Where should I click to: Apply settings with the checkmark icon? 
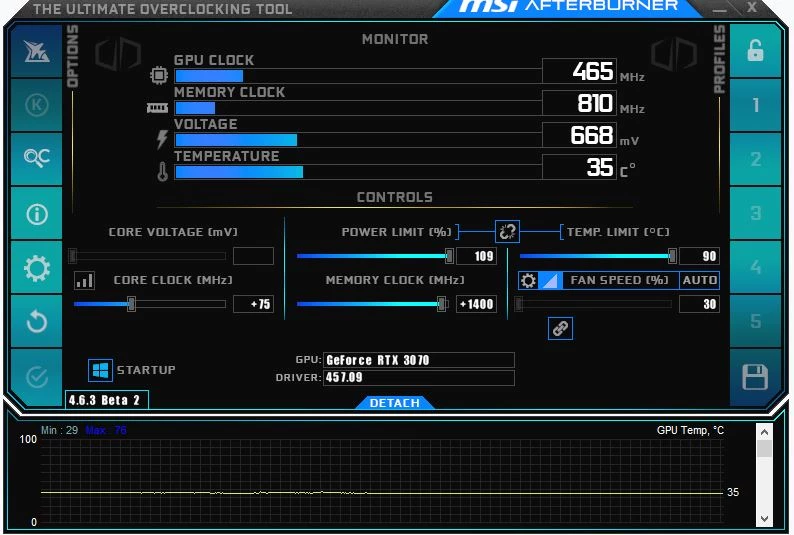click(36, 377)
